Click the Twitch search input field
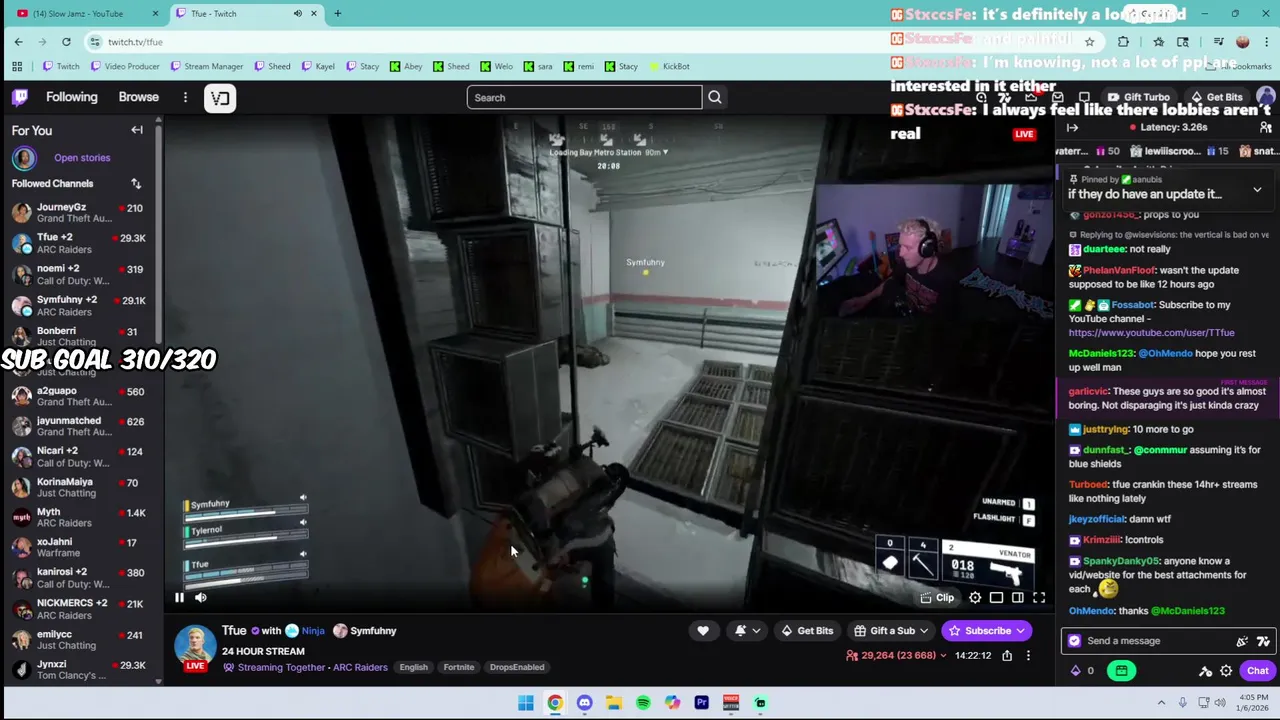The width and height of the screenshot is (1280, 720). (x=585, y=97)
